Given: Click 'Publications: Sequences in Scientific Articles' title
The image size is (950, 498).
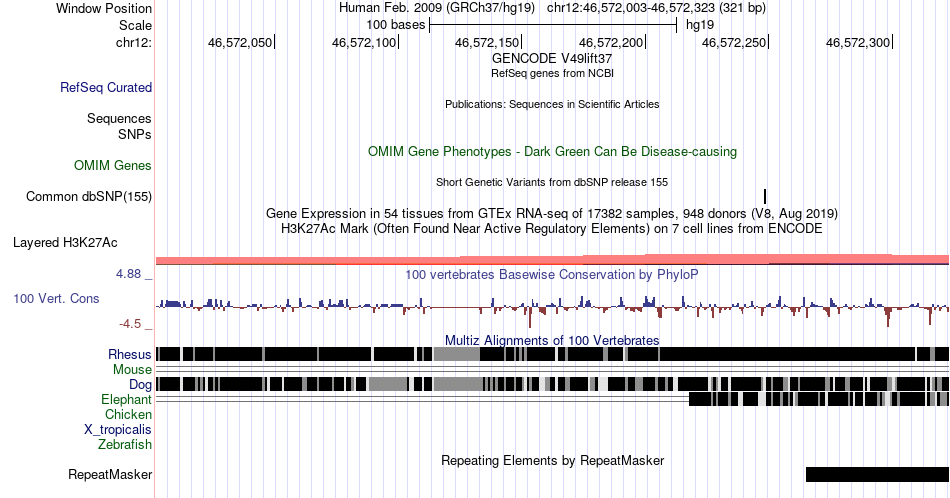Looking at the screenshot, I should click(x=552, y=104).
